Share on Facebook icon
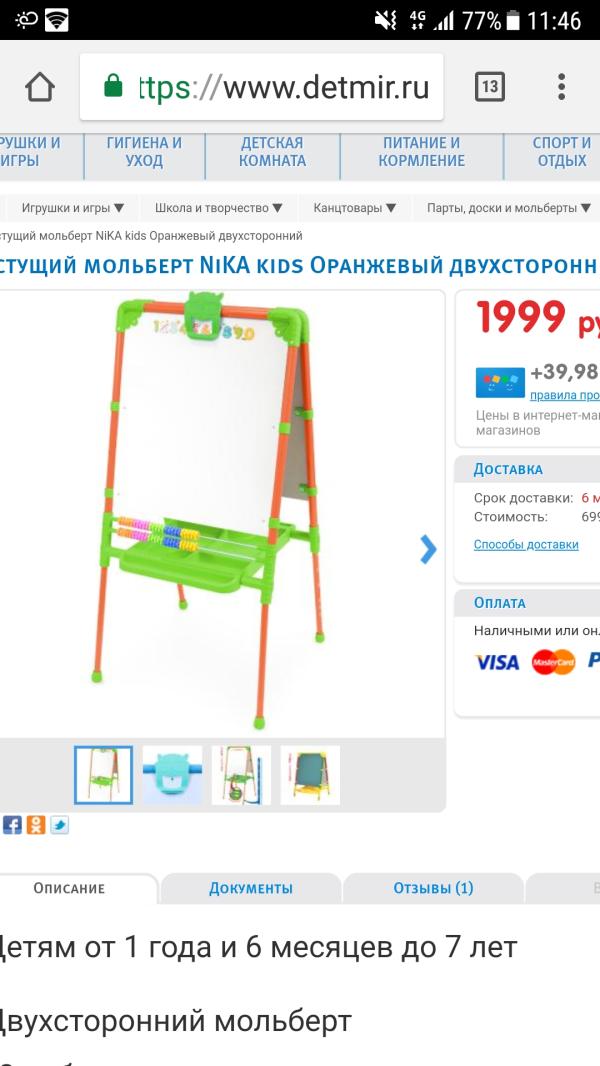This screenshot has width=600, height=1066. (12, 825)
